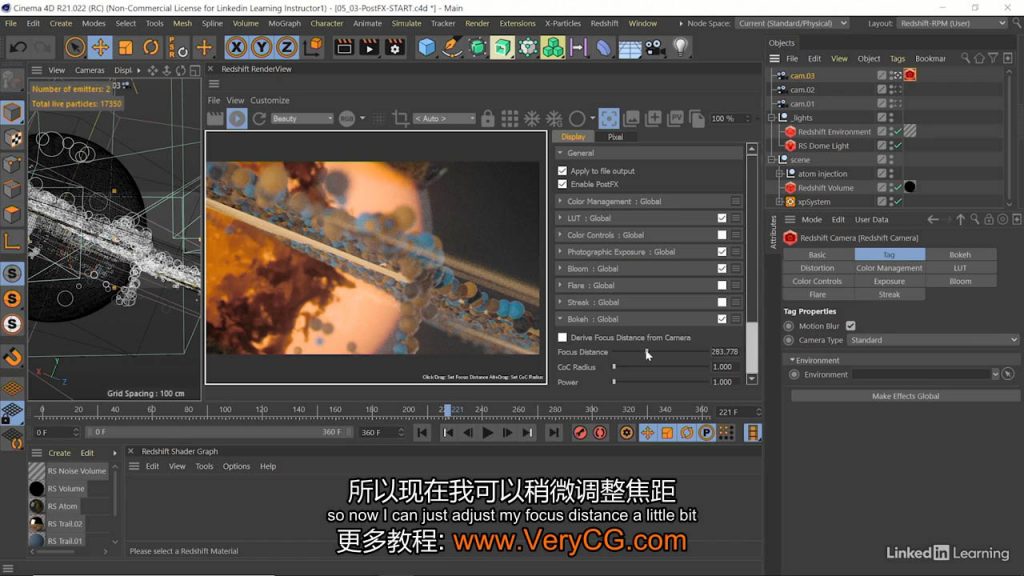This screenshot has width=1024, height=576.
Task: Click the crop region icon
Action: (400, 119)
